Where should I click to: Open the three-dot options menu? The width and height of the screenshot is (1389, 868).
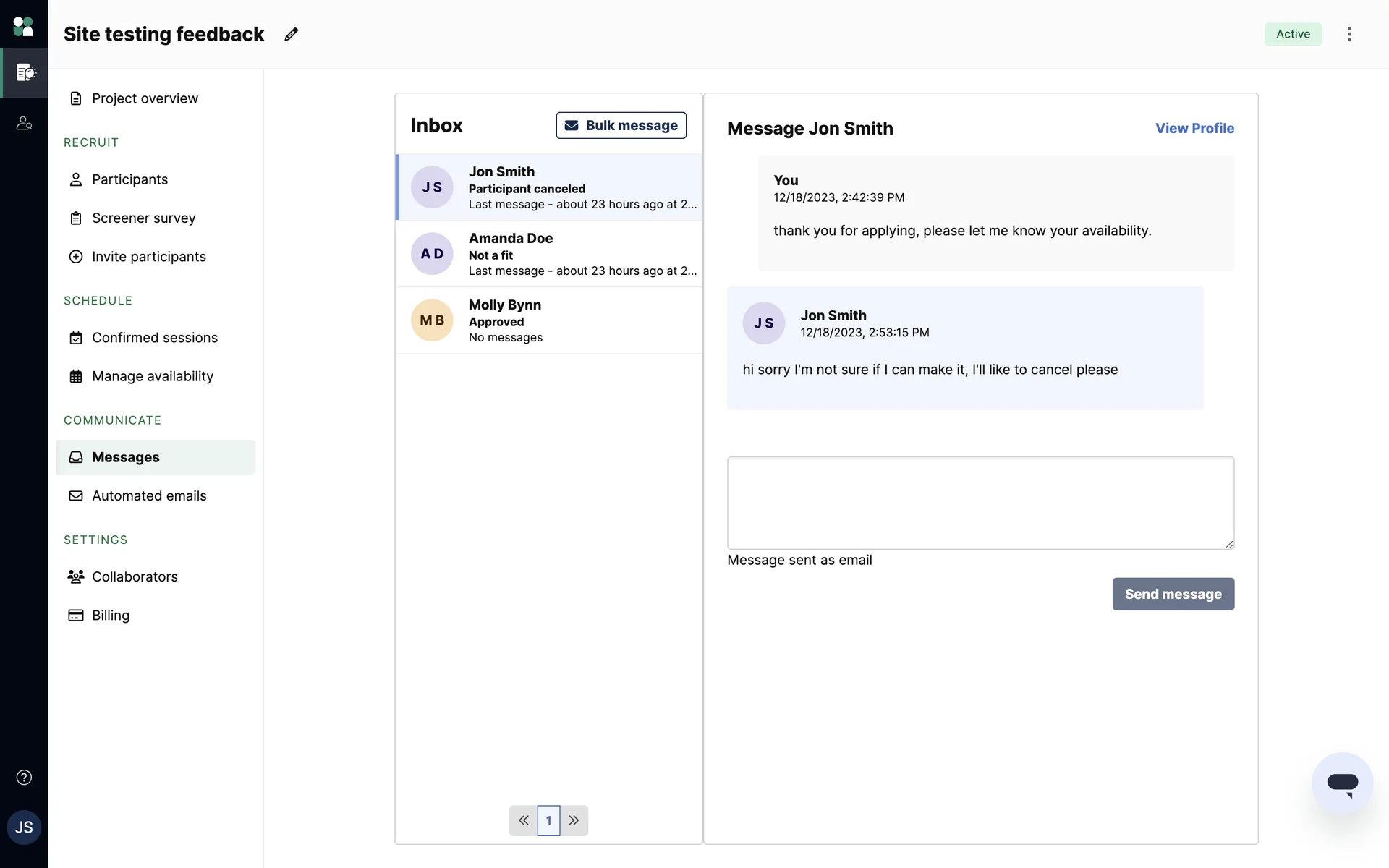1349,34
